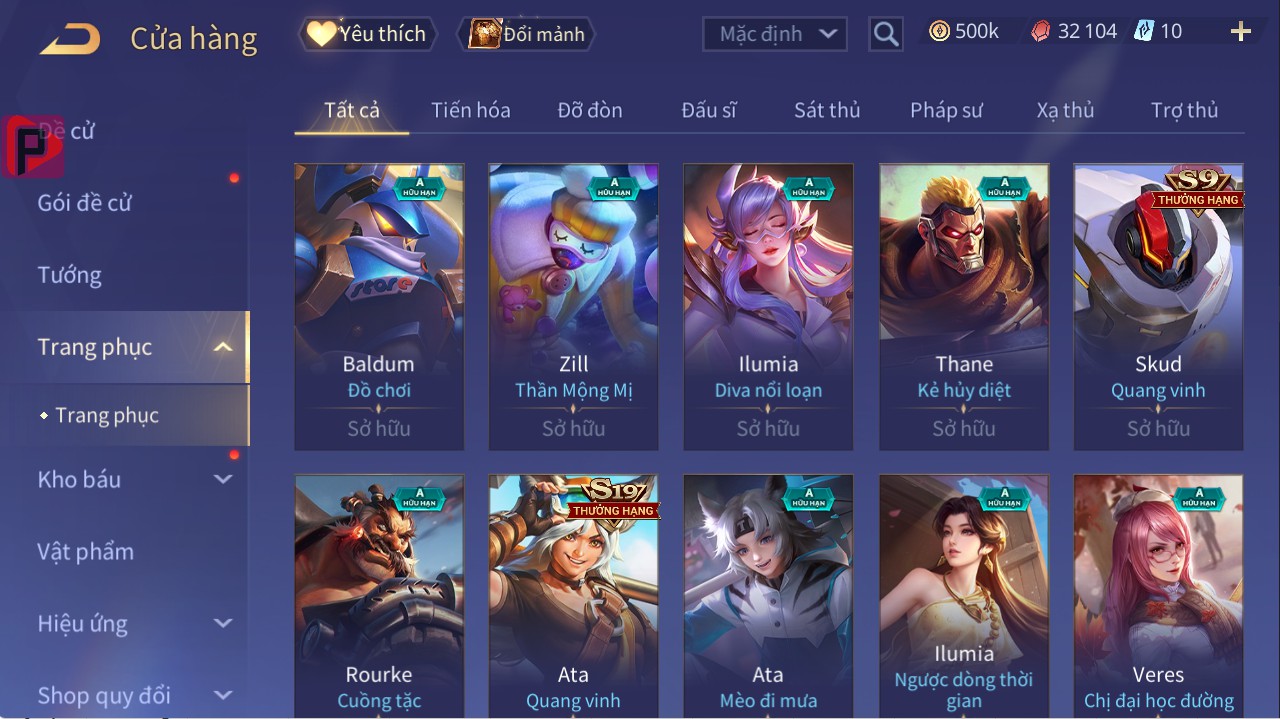Select the Tiến hóa tab
Screen dimensions: 1280x719
471,110
